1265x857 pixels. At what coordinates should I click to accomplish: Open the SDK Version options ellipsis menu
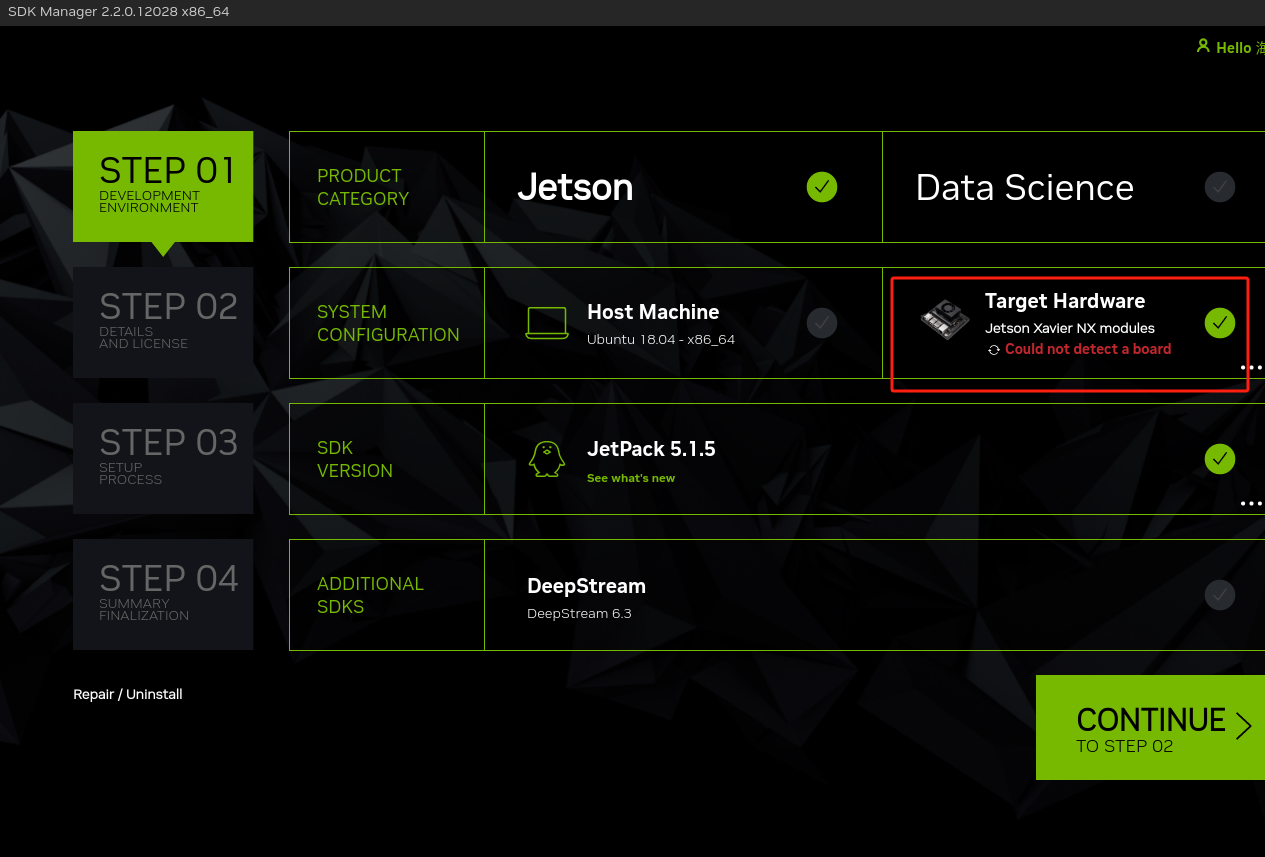click(1251, 504)
